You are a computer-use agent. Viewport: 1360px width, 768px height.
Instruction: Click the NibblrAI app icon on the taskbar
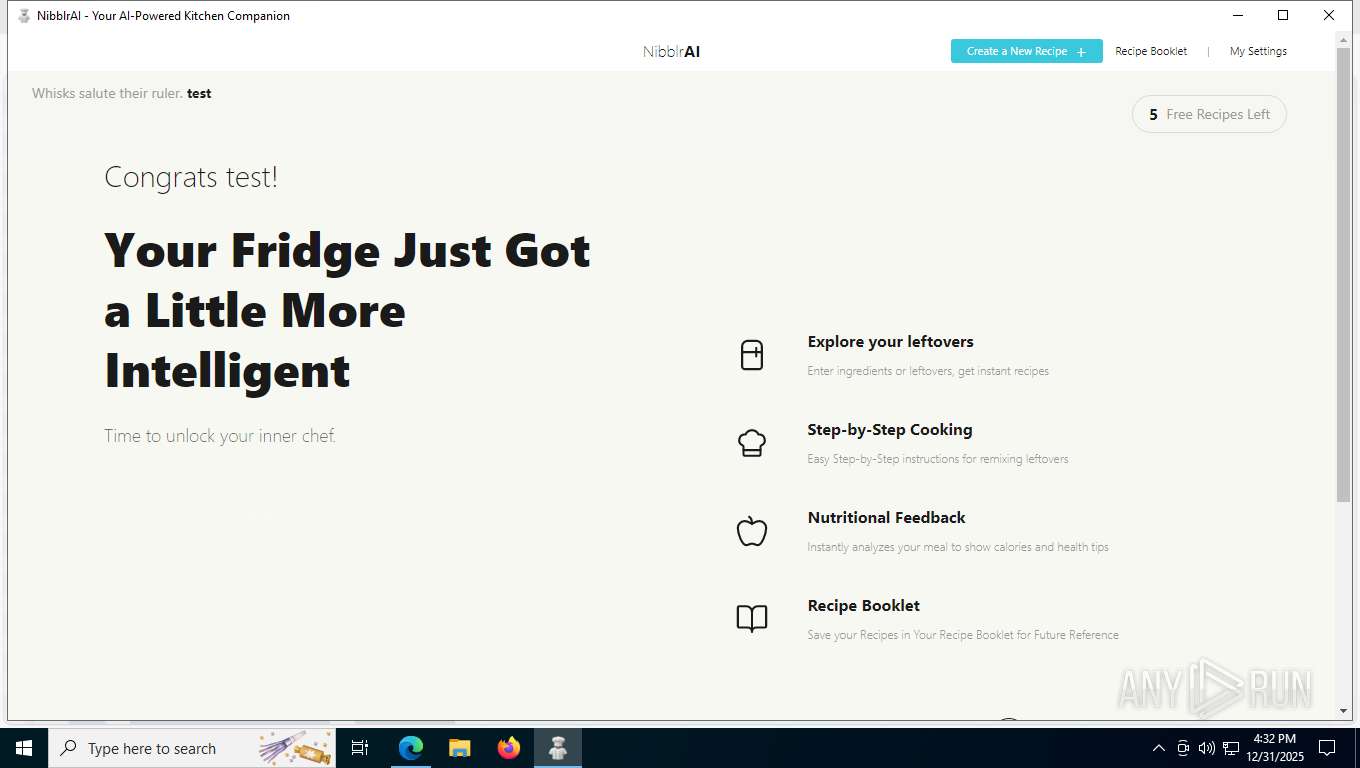coord(558,748)
